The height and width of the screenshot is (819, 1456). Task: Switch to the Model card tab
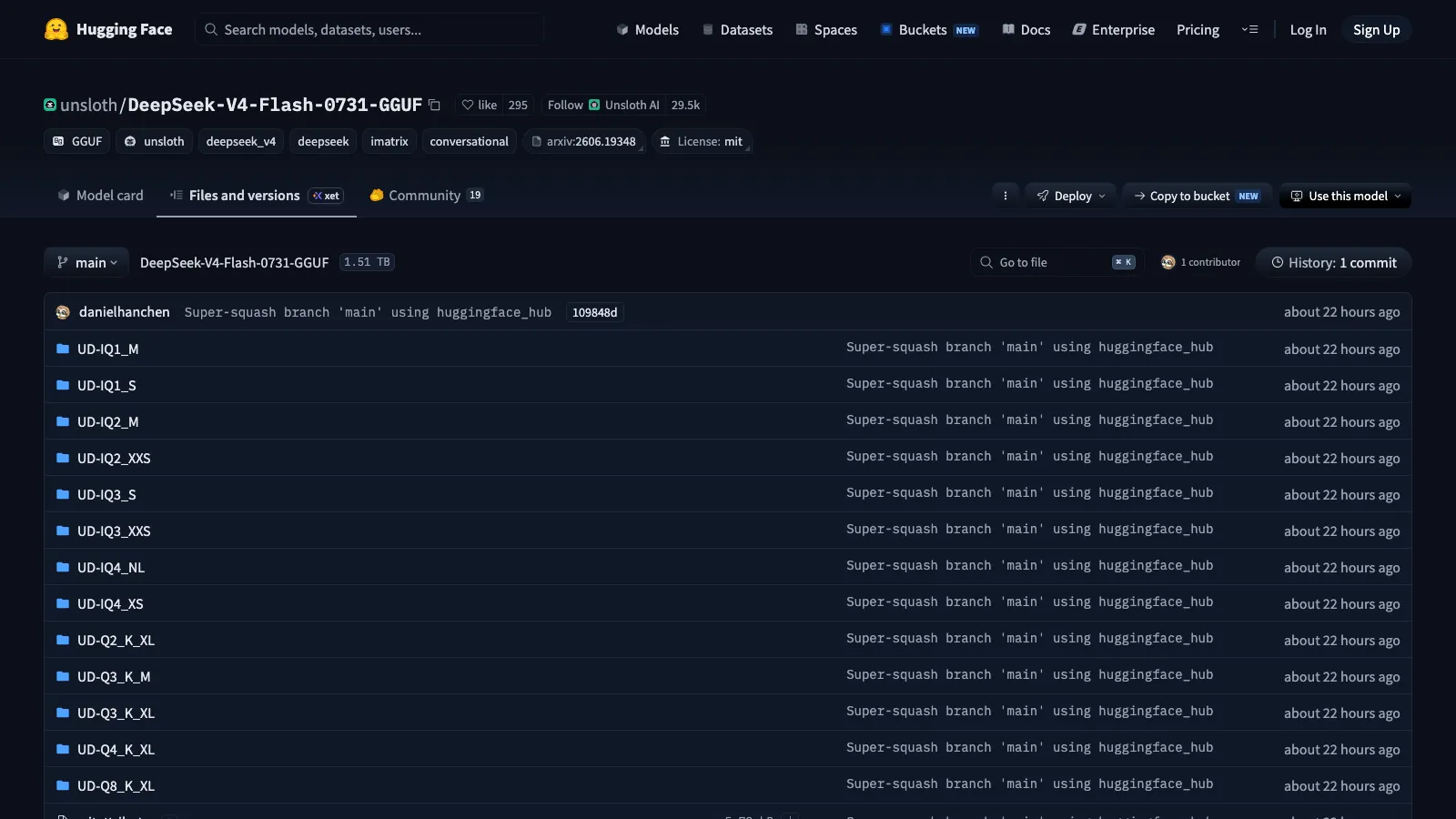click(x=100, y=195)
